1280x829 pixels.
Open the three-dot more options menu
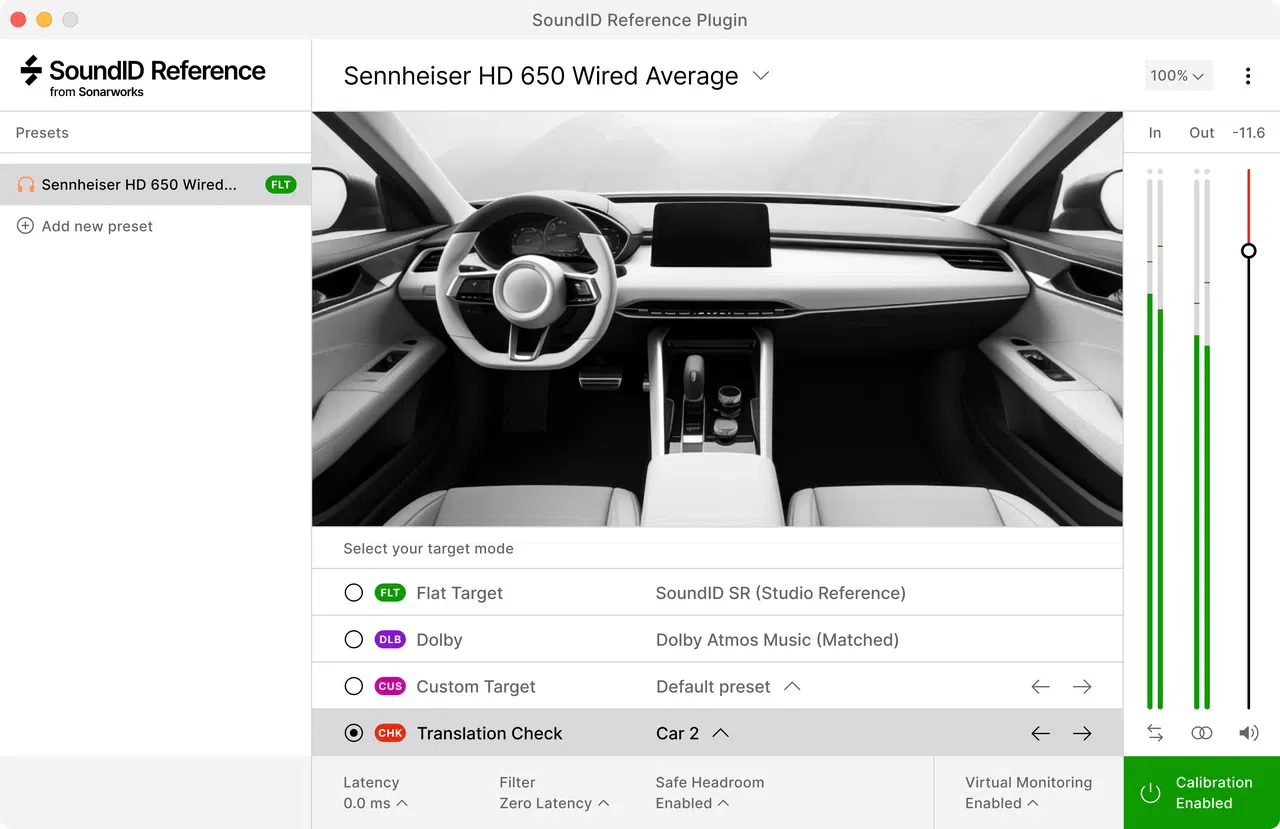[x=1247, y=76]
